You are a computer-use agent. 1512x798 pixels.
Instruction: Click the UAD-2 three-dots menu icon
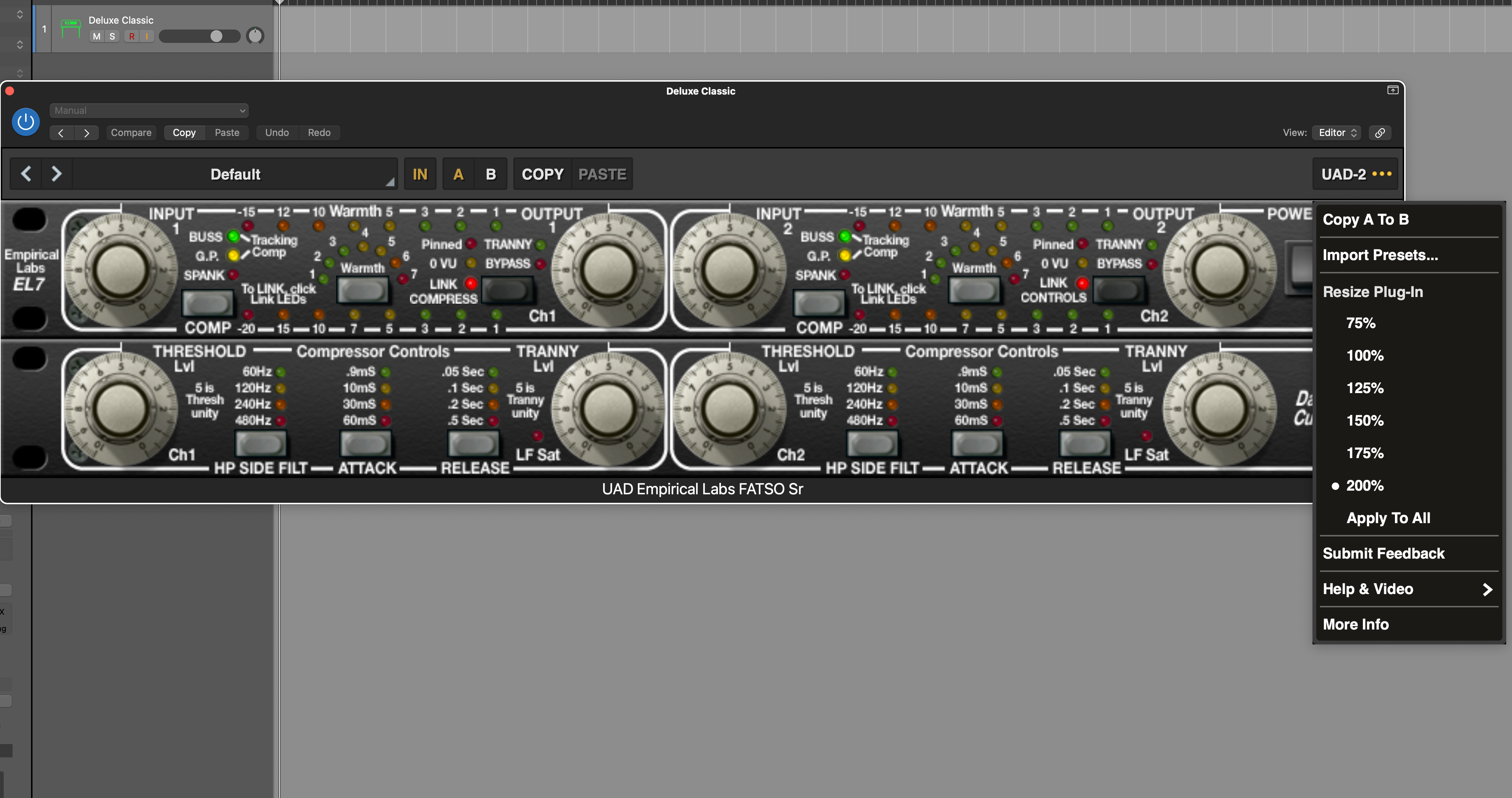(x=1382, y=174)
